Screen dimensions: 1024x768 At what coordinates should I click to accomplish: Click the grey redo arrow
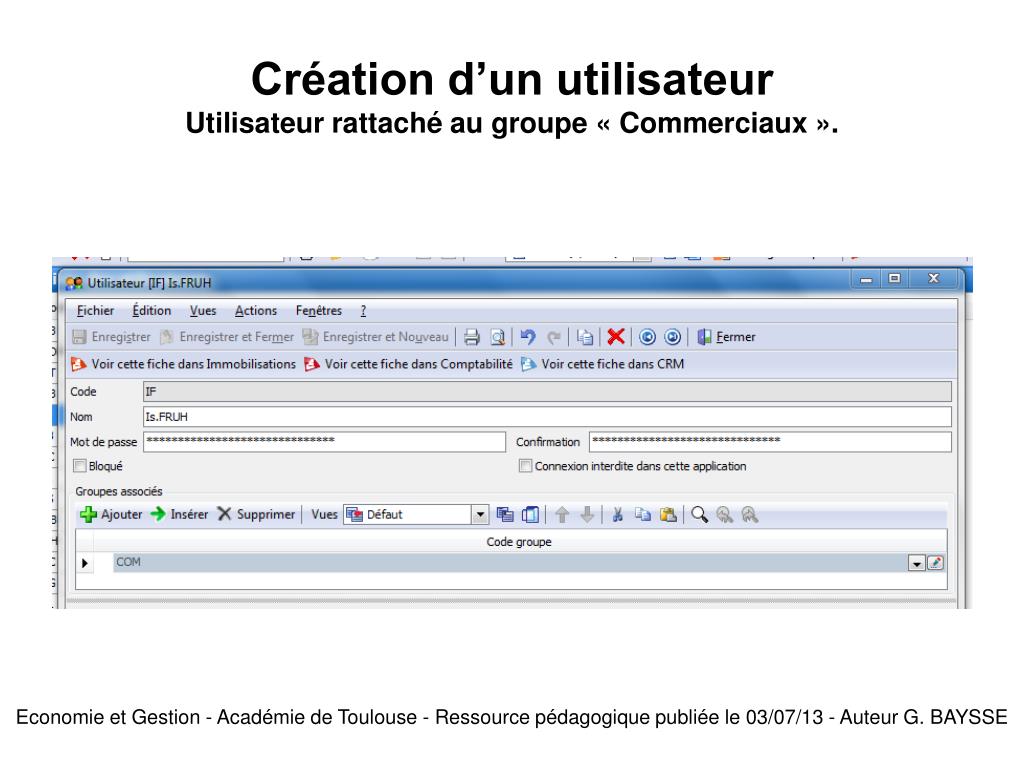(x=554, y=337)
